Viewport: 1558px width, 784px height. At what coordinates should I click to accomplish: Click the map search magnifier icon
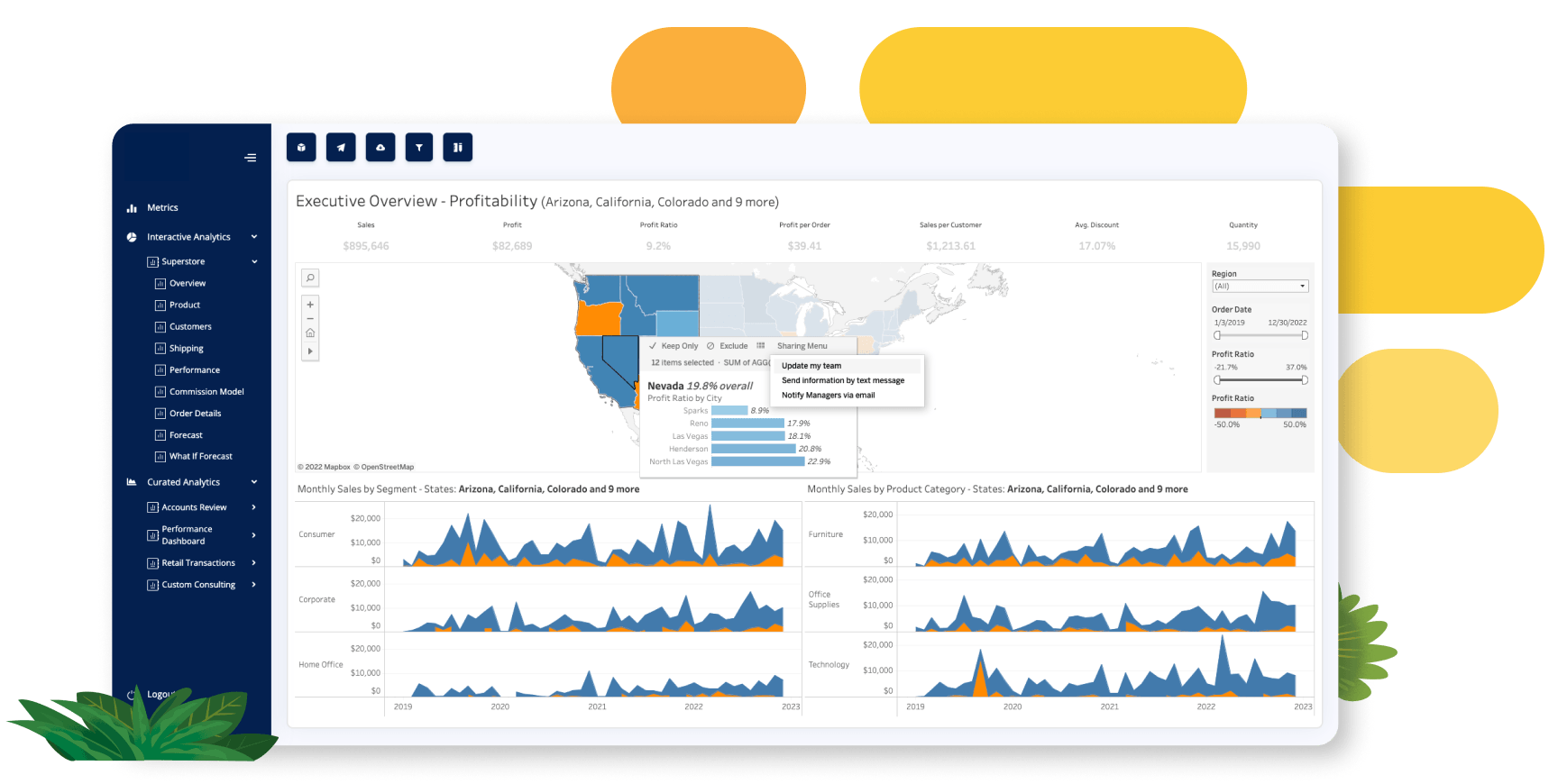point(310,278)
